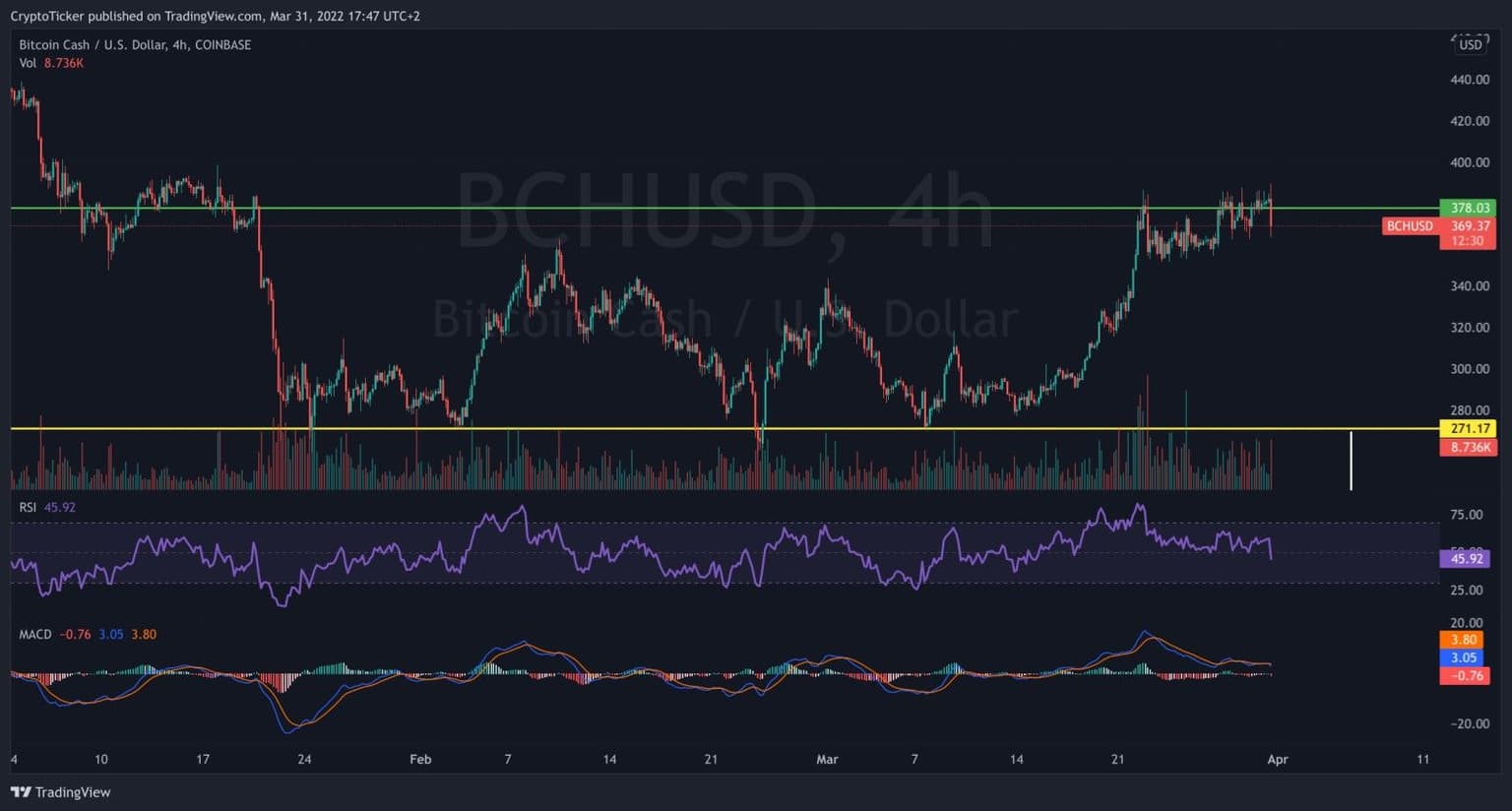This screenshot has height=811, width=1512.
Task: Click the red -0.76 MACD histogram tag
Action: pyautogui.click(x=1464, y=675)
